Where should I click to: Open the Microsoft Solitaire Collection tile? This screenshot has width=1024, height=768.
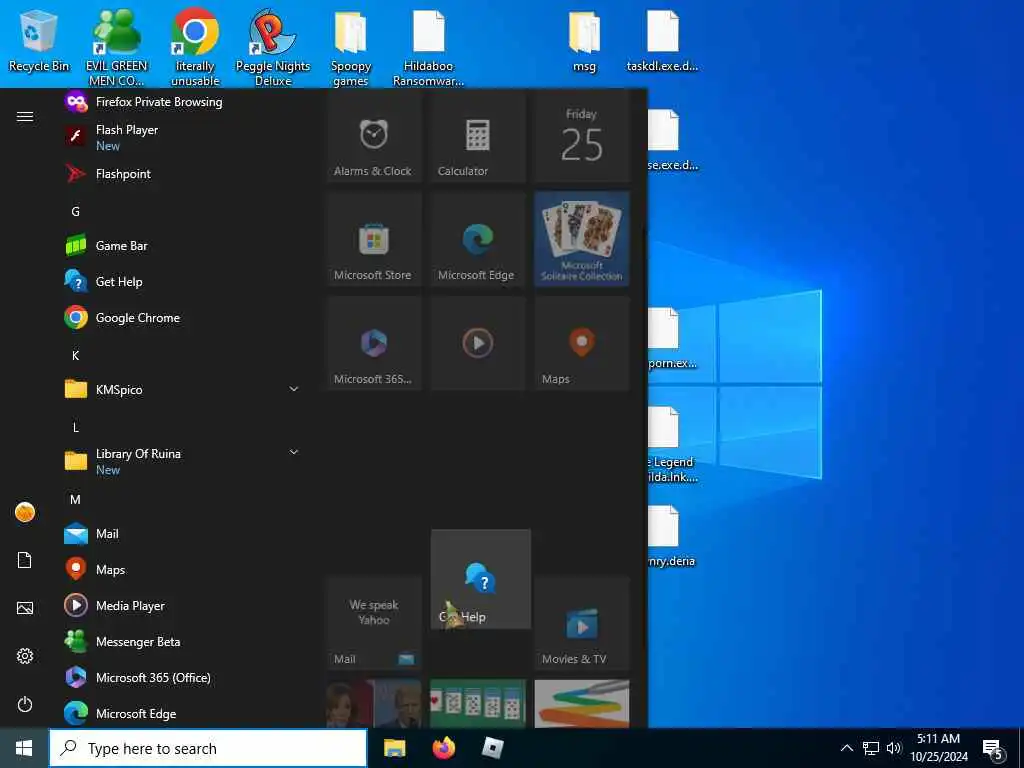[x=582, y=239]
